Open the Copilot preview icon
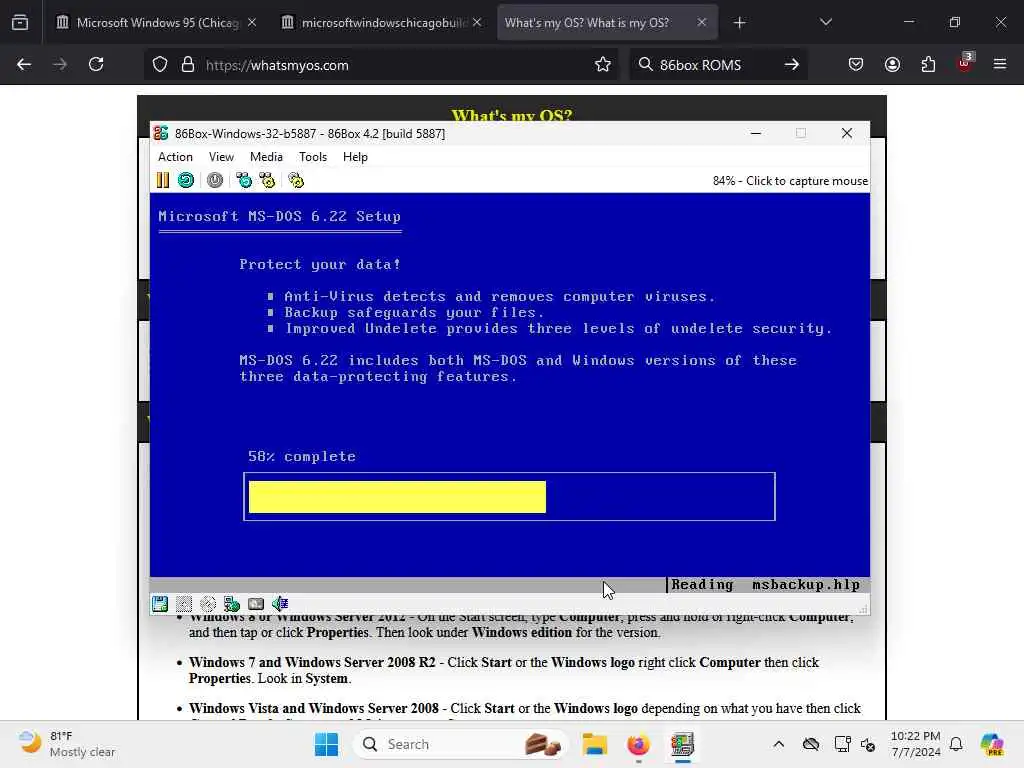1024x768 pixels. point(991,744)
